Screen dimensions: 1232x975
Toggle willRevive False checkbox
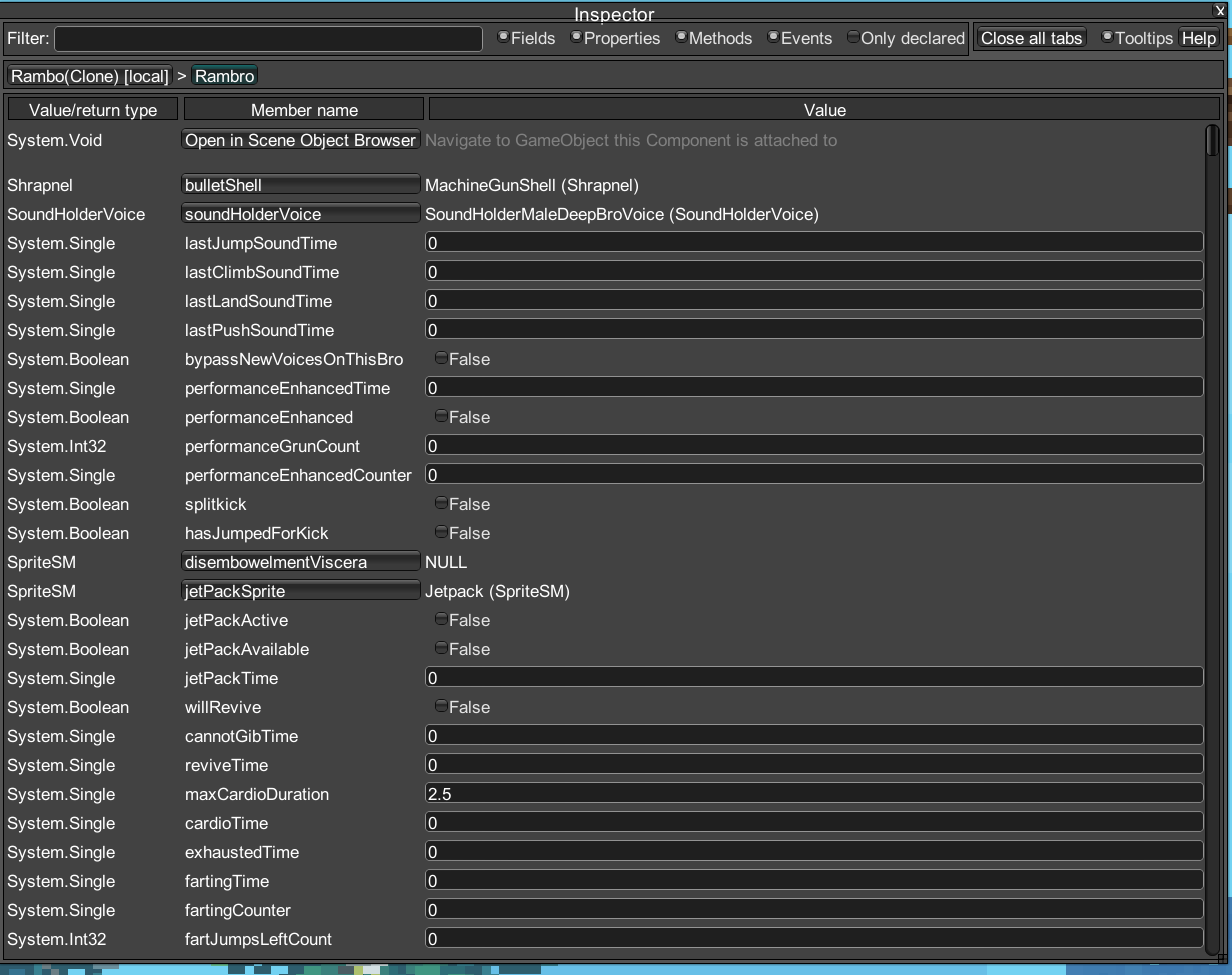point(441,706)
